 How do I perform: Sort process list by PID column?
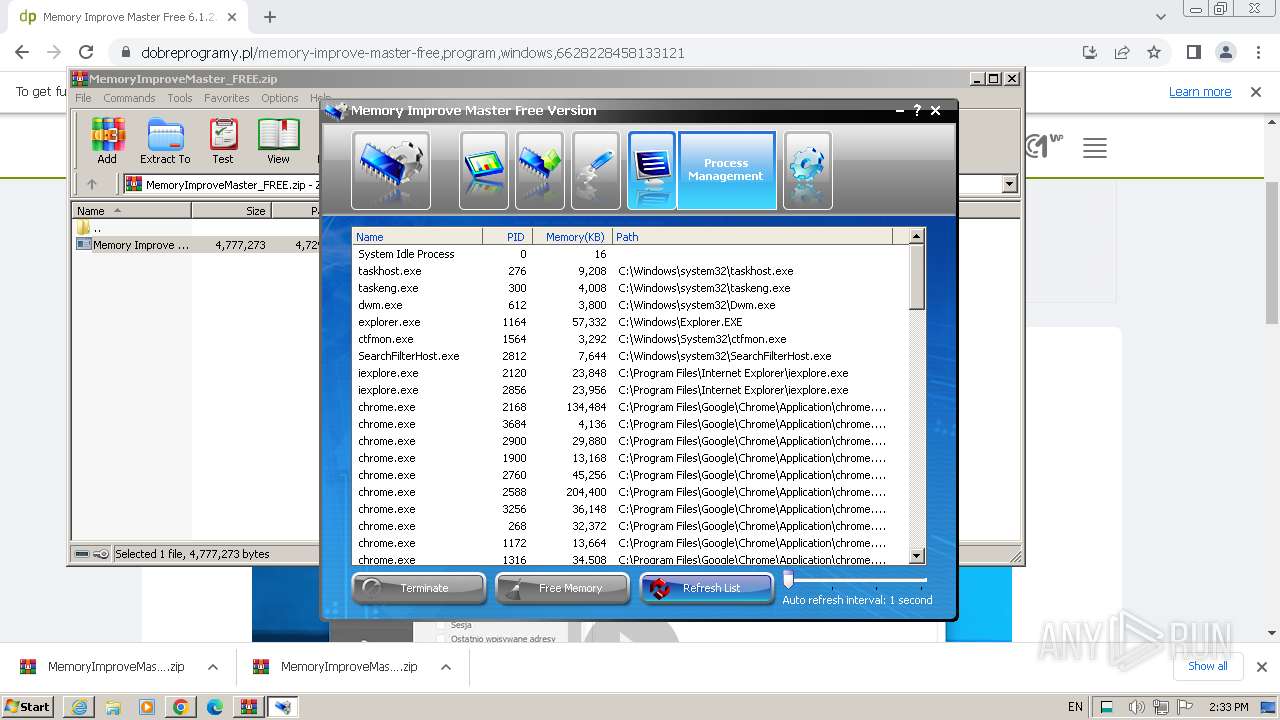(x=506, y=237)
